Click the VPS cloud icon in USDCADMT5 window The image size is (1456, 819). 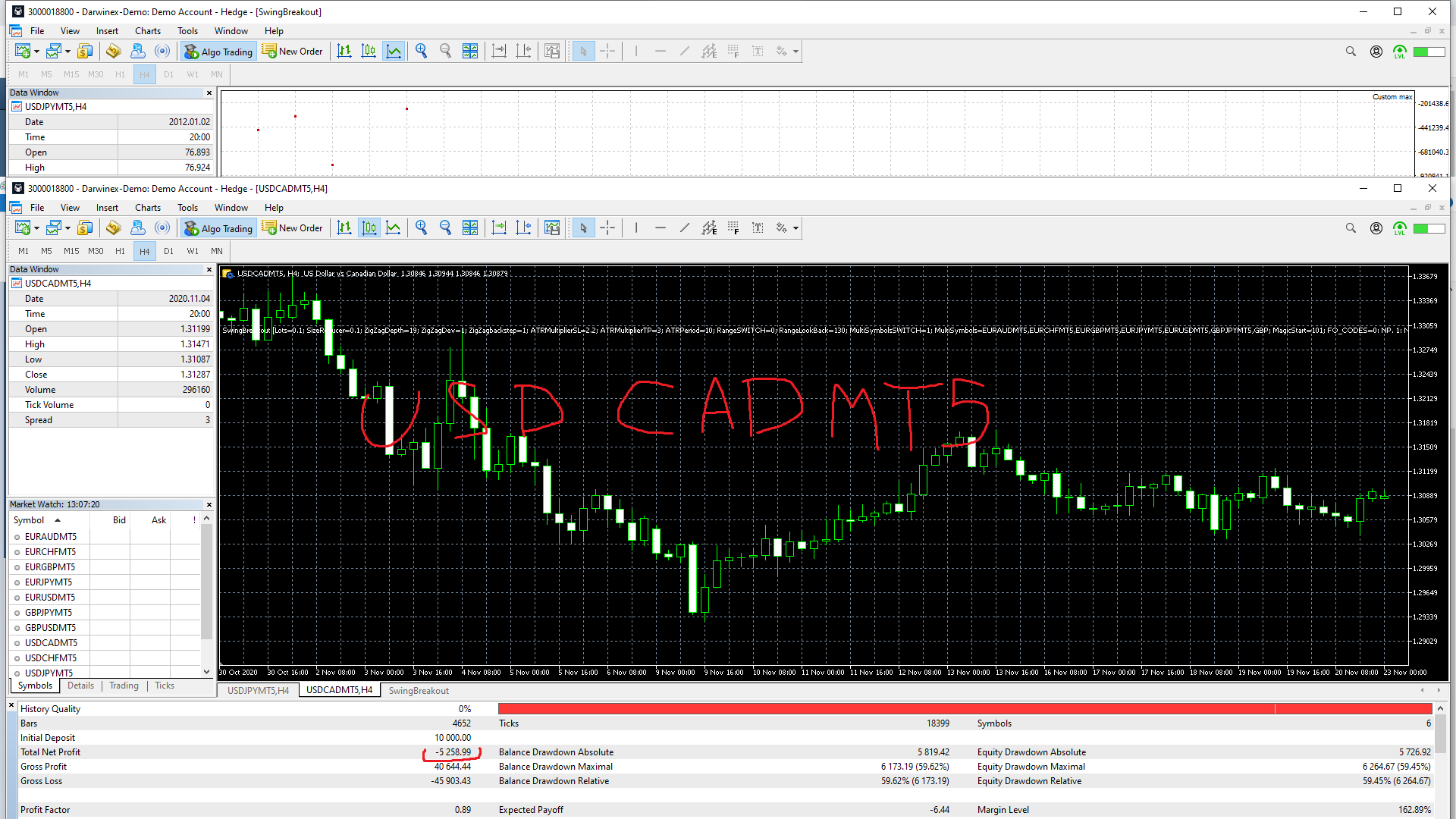click(137, 228)
